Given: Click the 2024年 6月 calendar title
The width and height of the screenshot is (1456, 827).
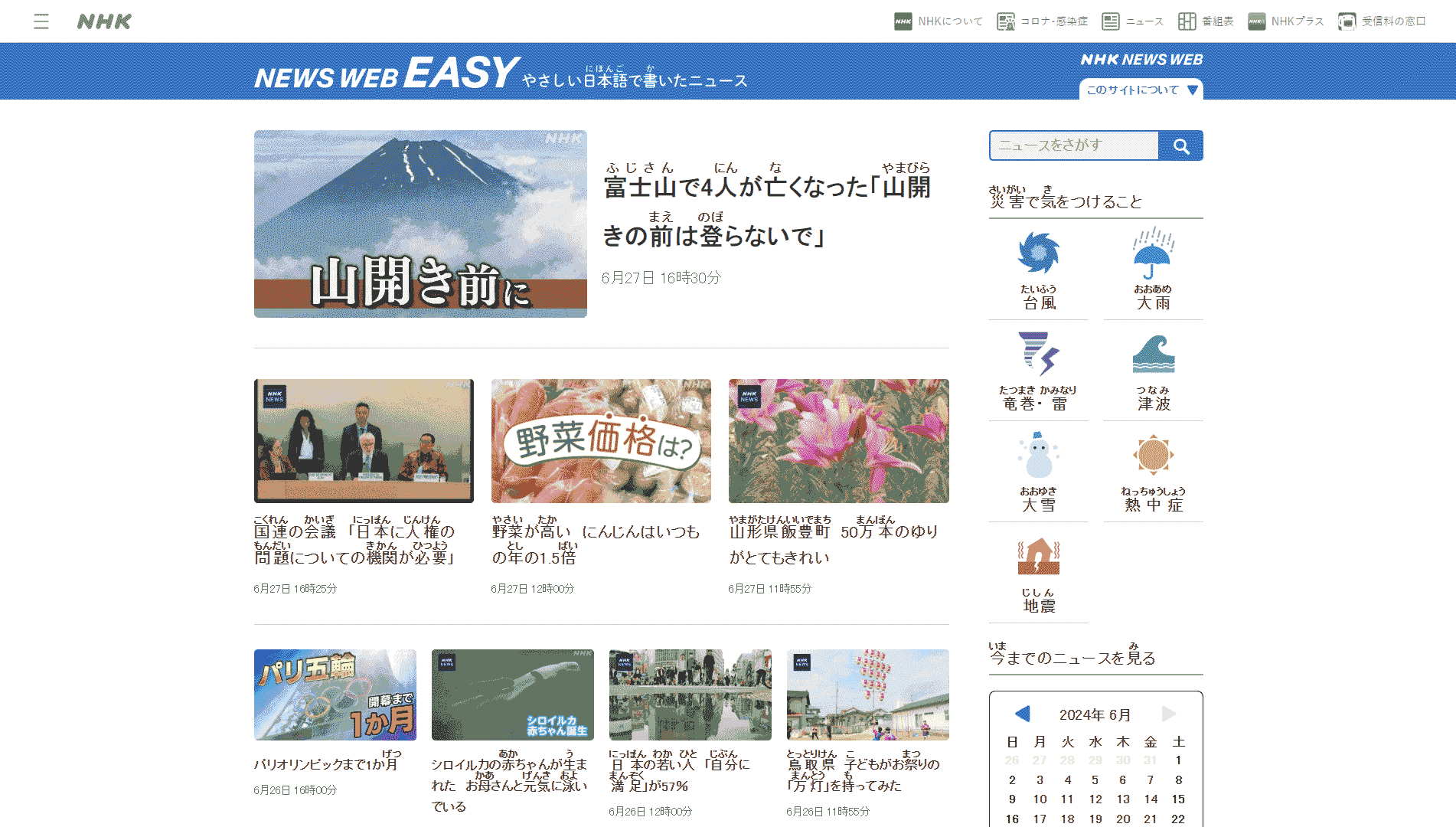Looking at the screenshot, I should coord(1095,714).
